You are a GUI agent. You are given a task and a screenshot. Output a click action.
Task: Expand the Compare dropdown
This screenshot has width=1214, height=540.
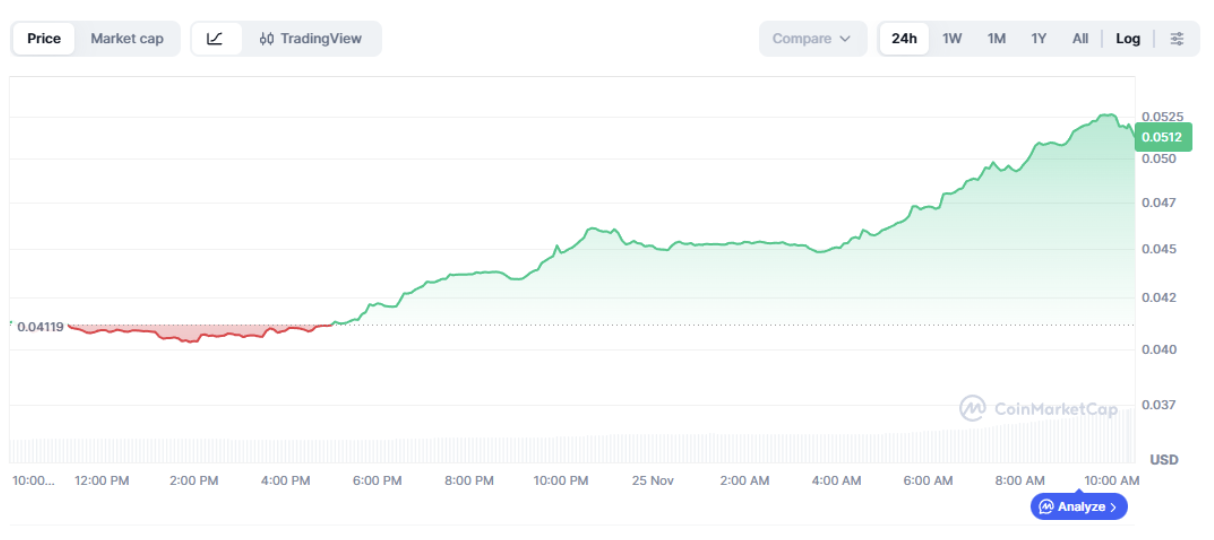coord(812,39)
